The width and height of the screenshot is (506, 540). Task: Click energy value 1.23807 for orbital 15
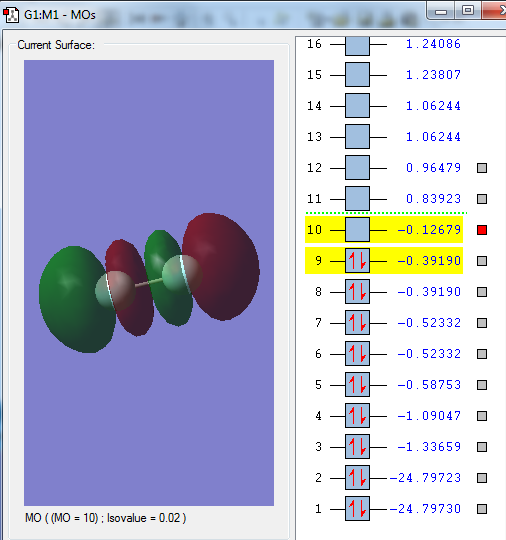coord(433,75)
